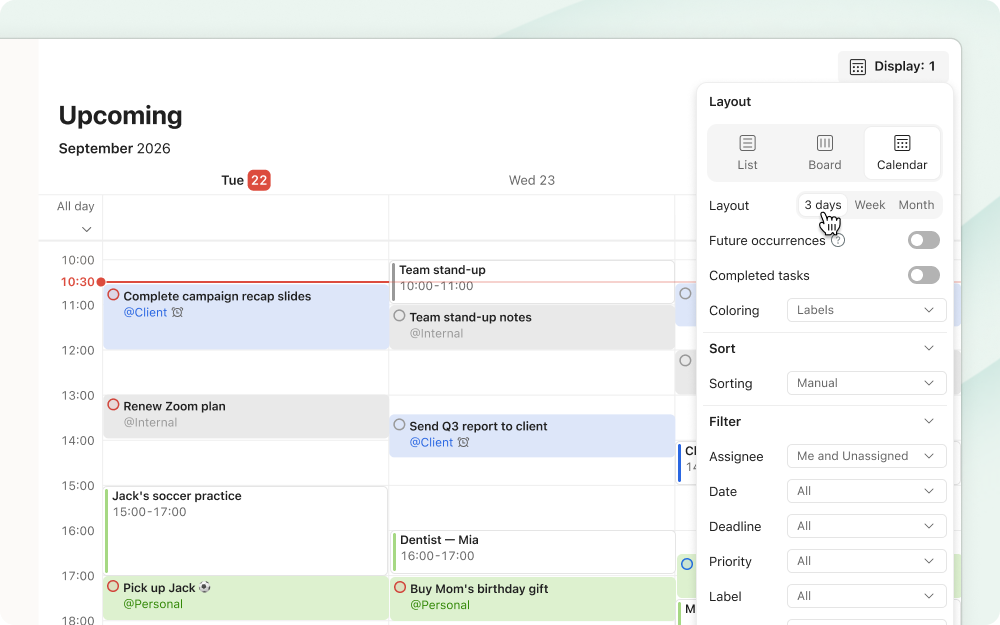
Task: Open the Sorting dropdown set to Manual
Action: (866, 383)
